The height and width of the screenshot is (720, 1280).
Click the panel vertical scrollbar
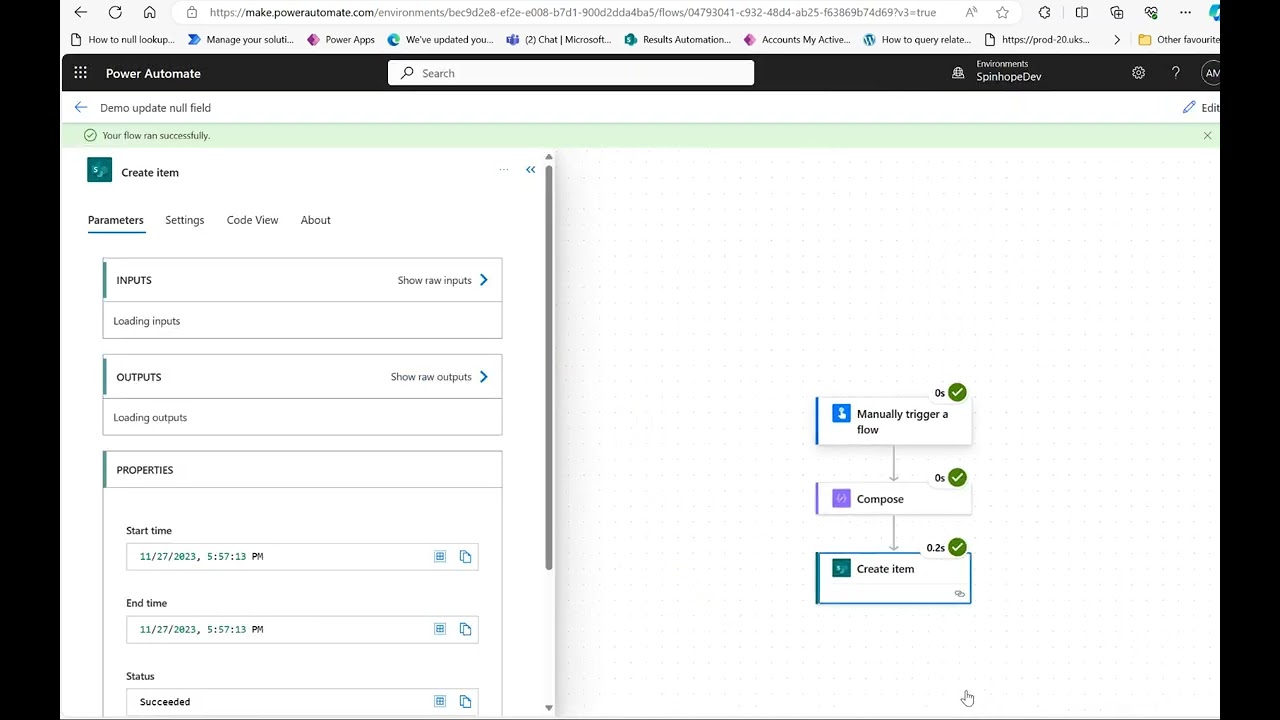tap(548, 367)
